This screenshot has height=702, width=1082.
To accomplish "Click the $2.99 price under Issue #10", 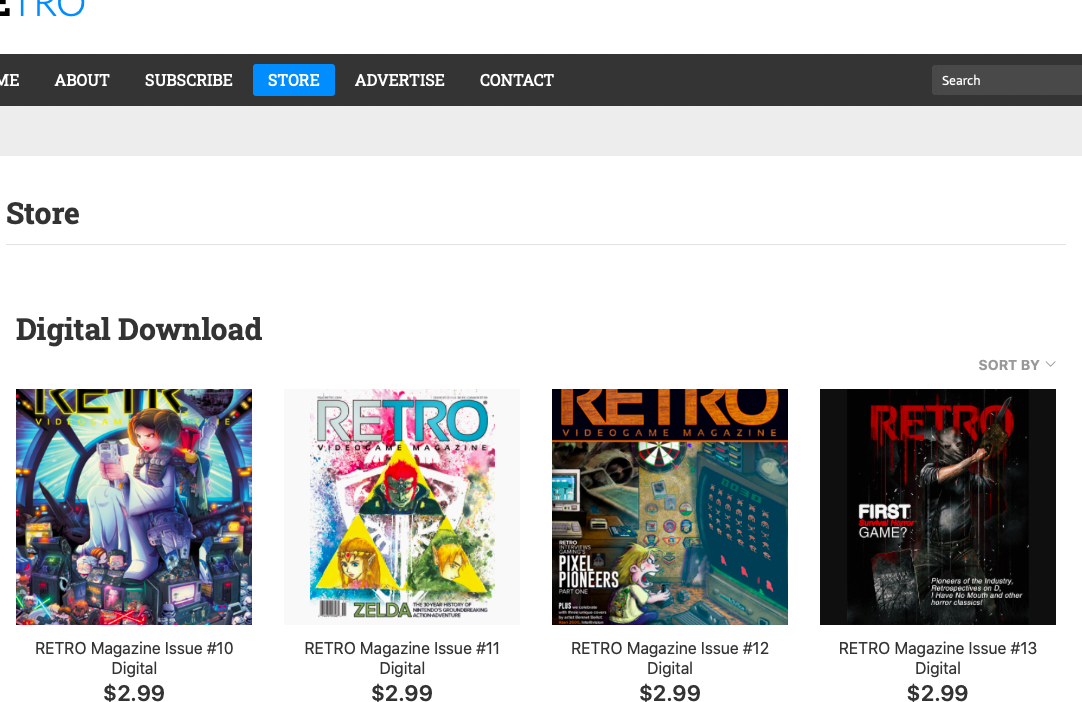I will (x=134, y=692).
